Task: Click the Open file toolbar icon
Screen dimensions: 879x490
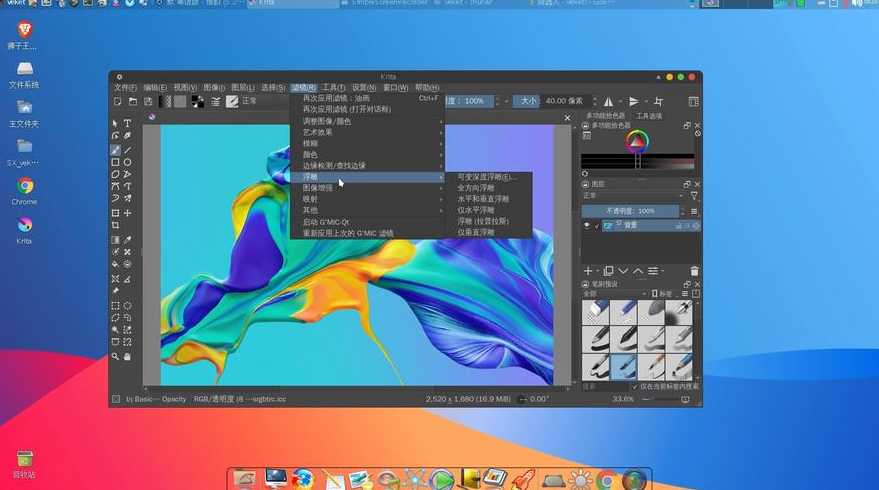Action: [133, 101]
